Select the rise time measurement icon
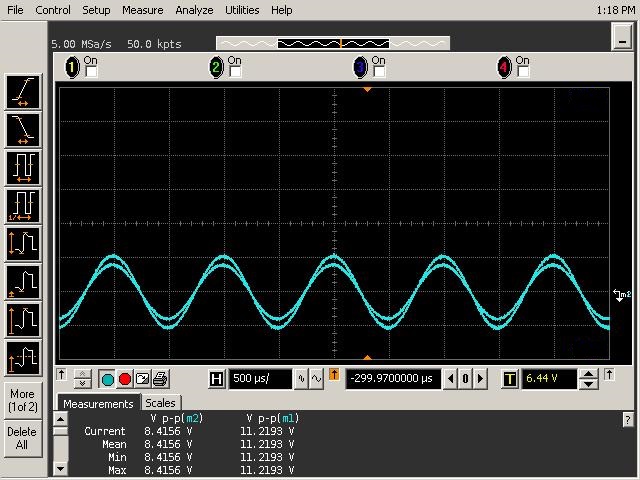 click(23, 91)
